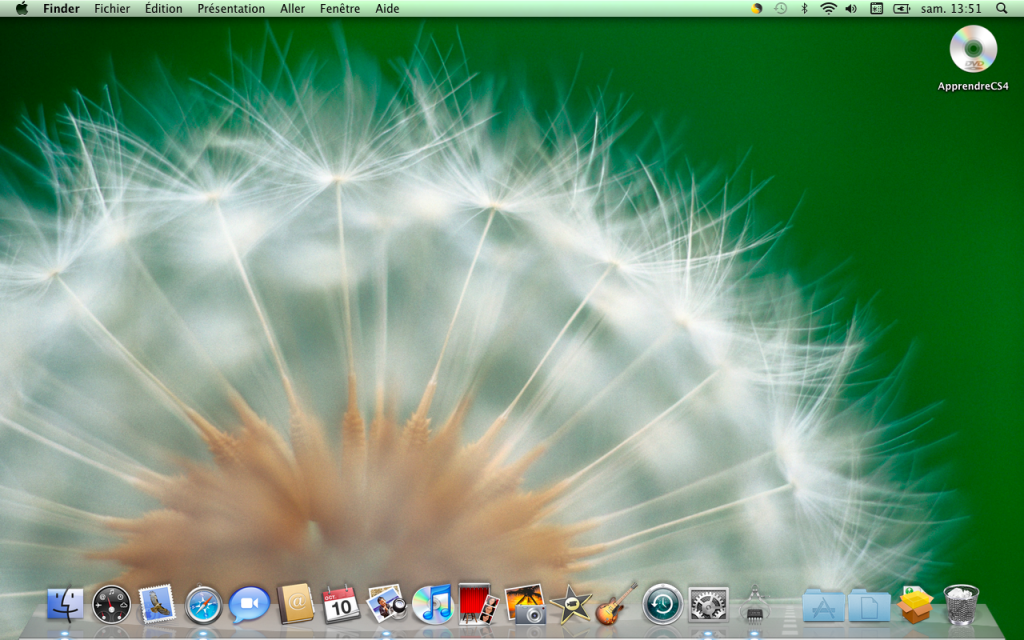Open iChat video bubble icon

(249, 605)
